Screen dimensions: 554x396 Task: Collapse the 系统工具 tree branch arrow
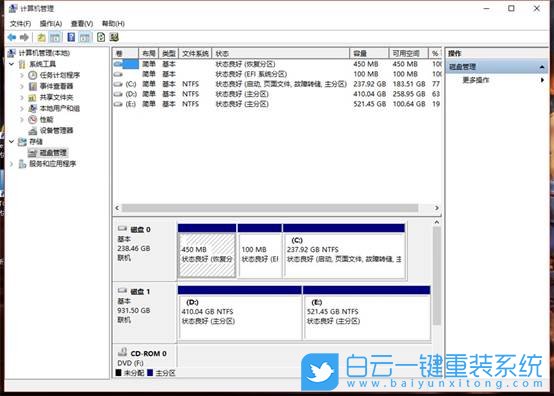coord(12,64)
